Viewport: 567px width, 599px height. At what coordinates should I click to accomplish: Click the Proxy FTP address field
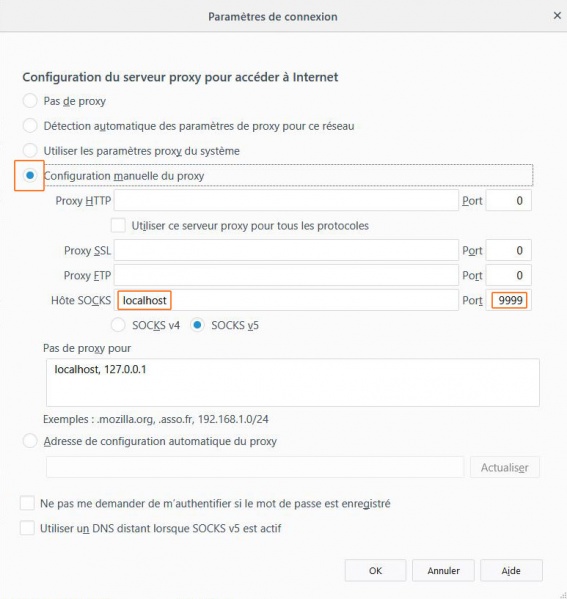[x=286, y=275]
